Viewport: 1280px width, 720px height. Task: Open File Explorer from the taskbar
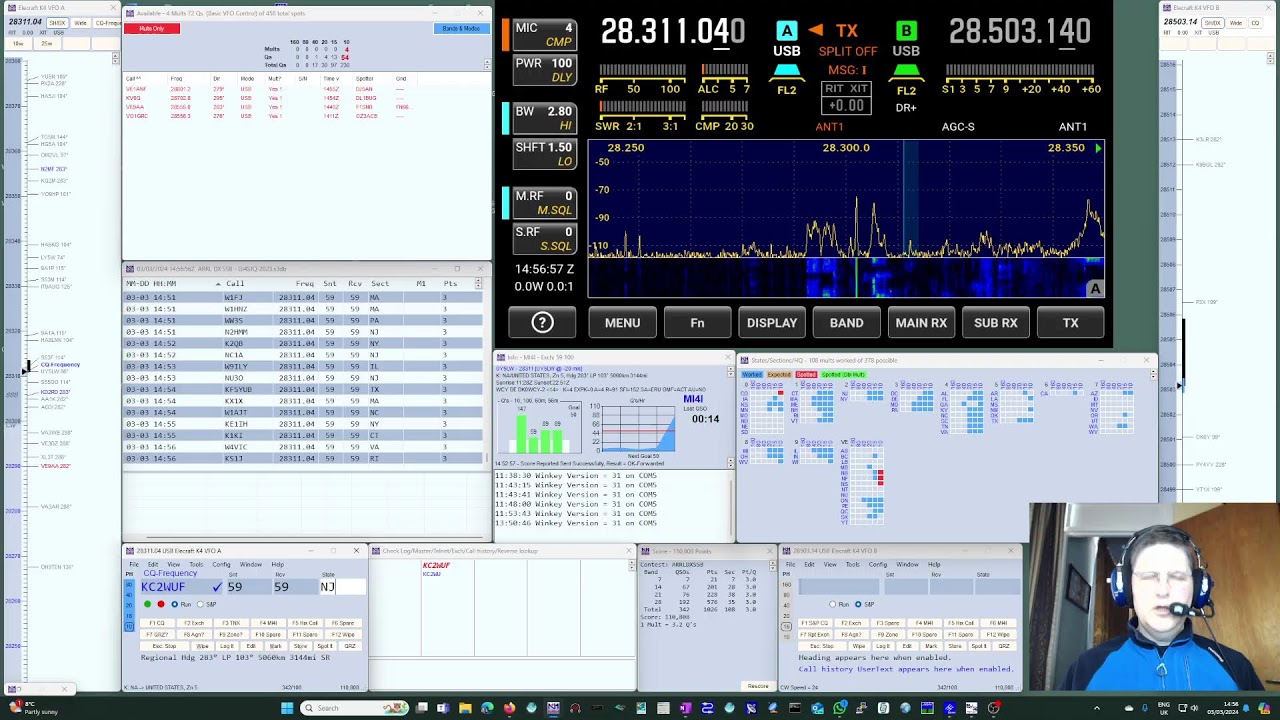(x=465, y=708)
